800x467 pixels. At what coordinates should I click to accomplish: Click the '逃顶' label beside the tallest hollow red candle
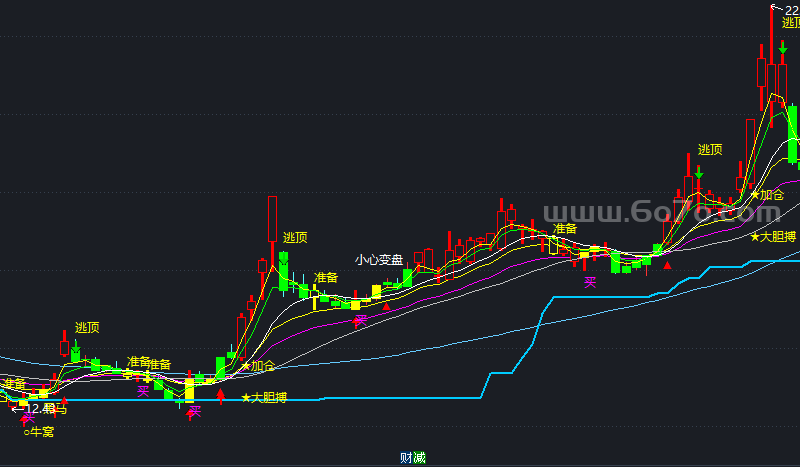click(x=295, y=237)
